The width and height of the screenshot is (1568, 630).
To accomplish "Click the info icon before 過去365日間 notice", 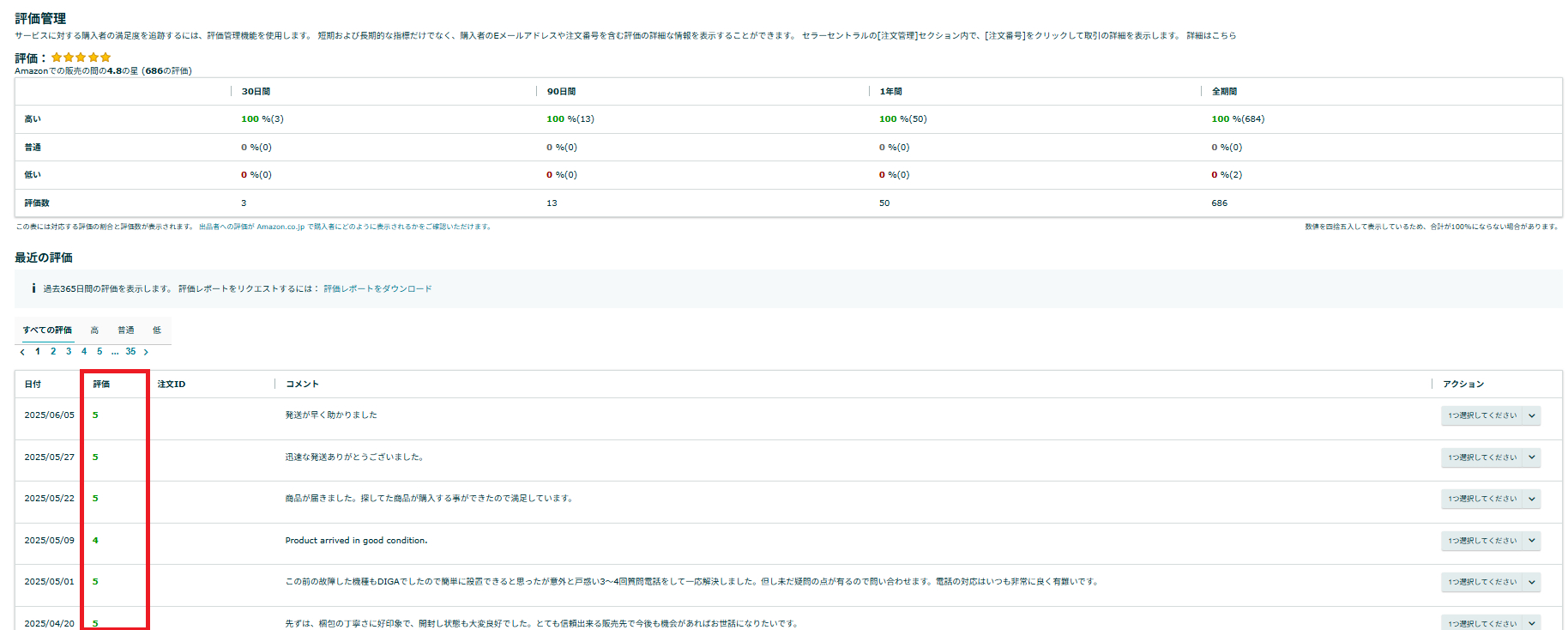I will pyautogui.click(x=33, y=288).
